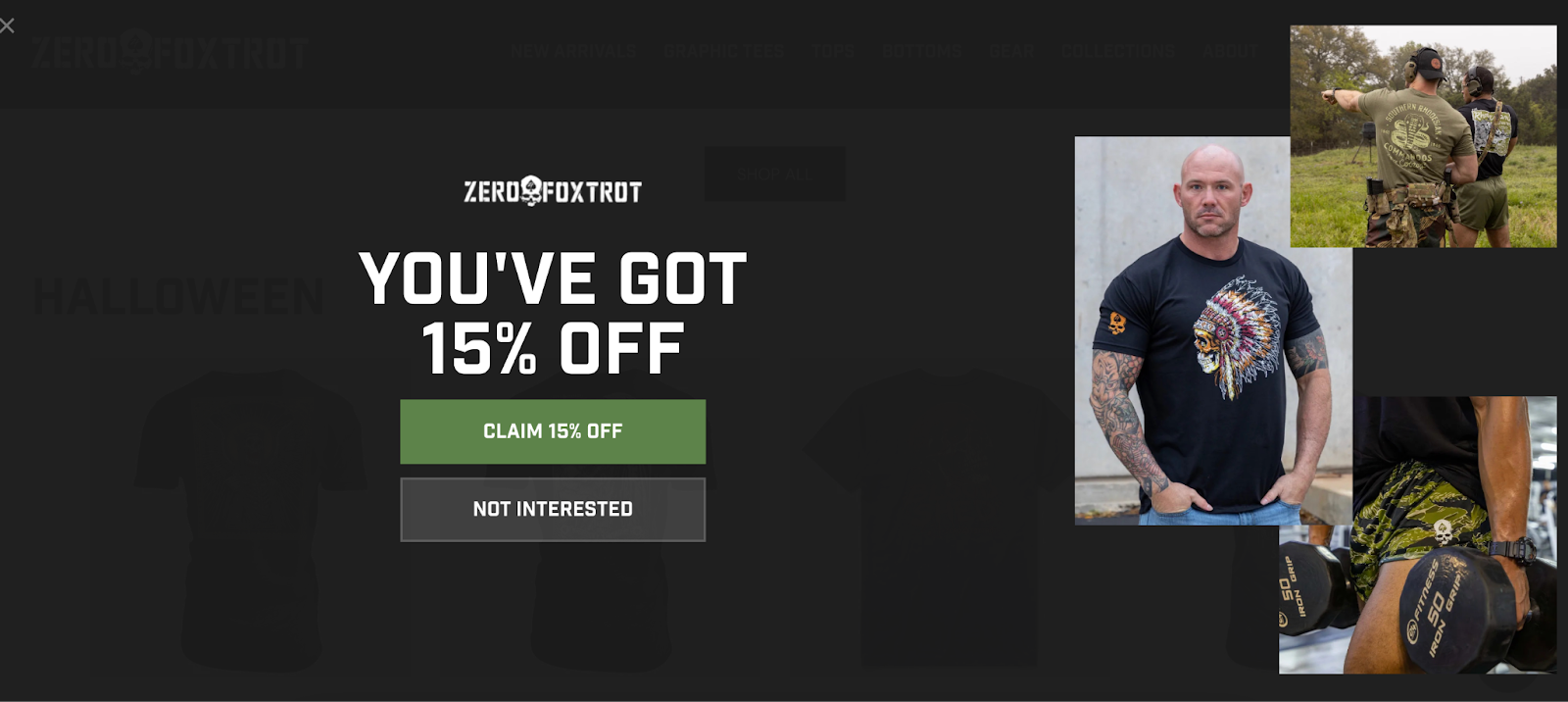Select the Tops navigation item

[x=834, y=51]
